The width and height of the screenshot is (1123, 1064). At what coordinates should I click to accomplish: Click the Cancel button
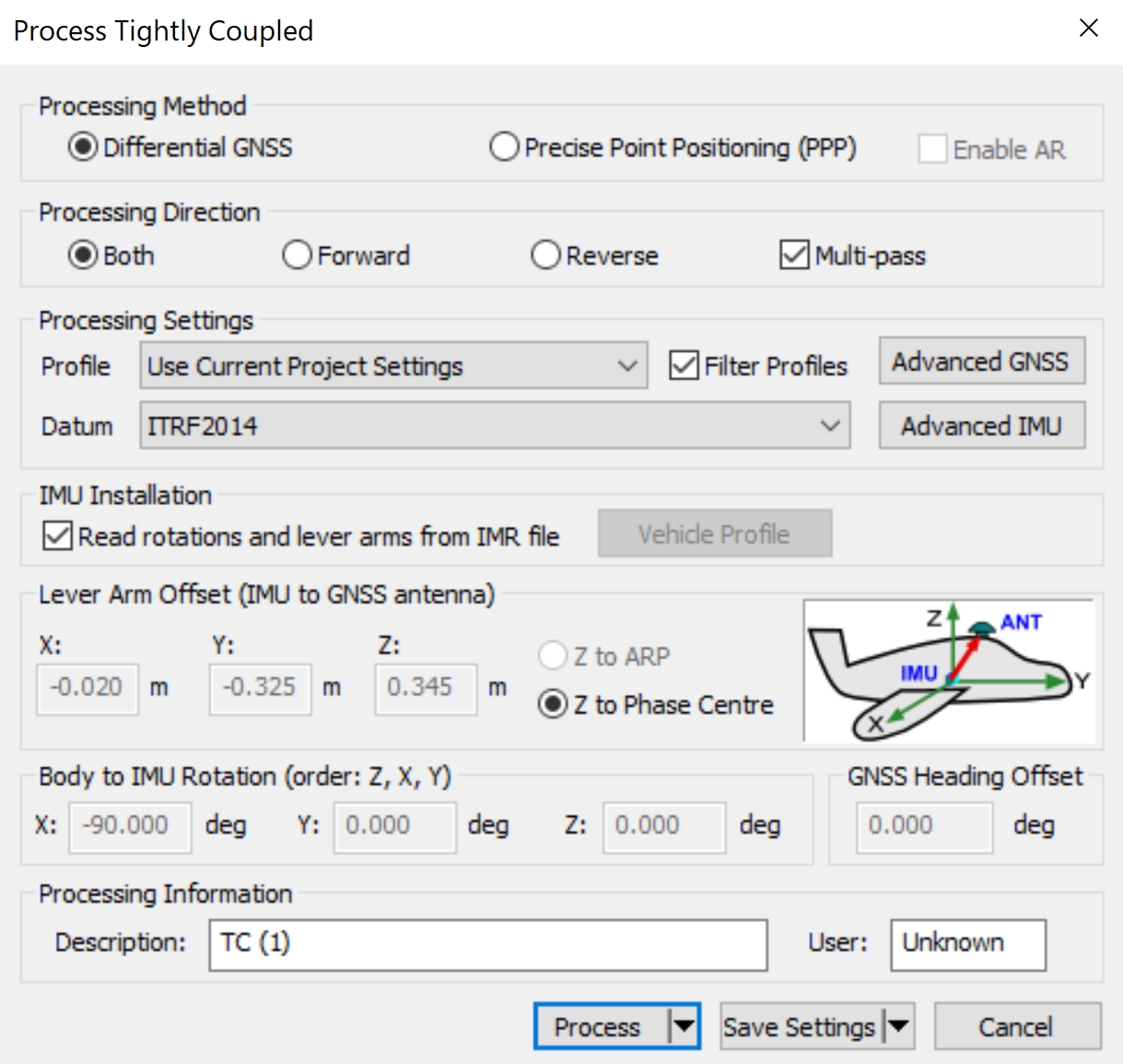click(1017, 1026)
